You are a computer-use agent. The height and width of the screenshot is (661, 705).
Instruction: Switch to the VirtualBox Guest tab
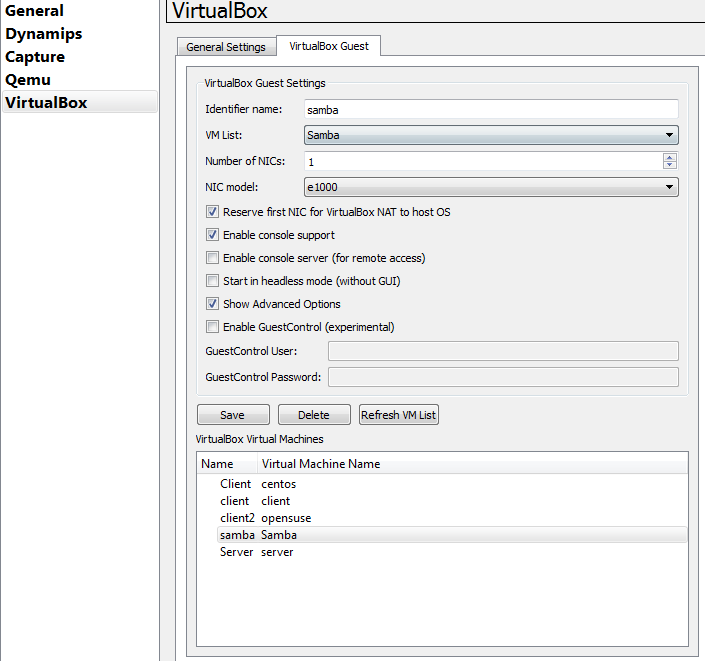tap(329, 46)
